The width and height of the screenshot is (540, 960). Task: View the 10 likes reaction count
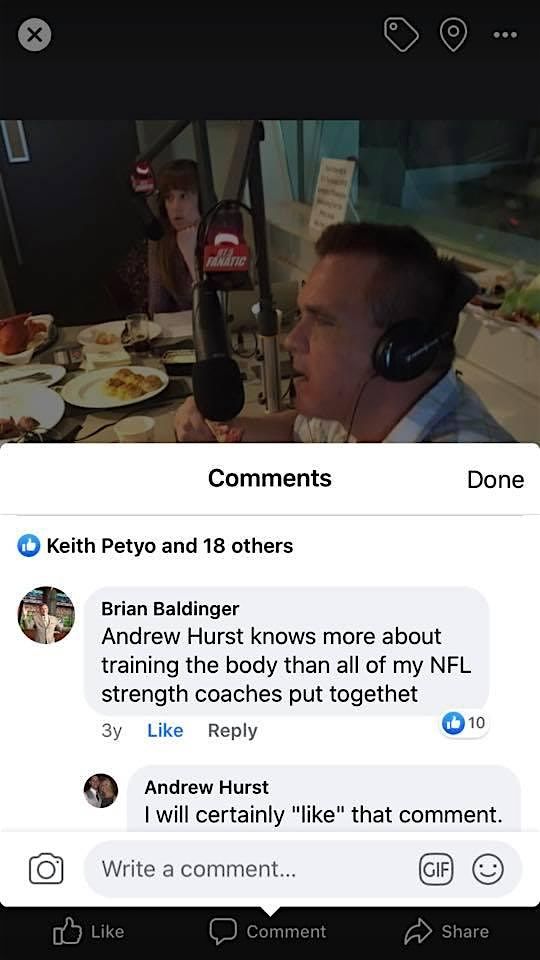pos(465,723)
